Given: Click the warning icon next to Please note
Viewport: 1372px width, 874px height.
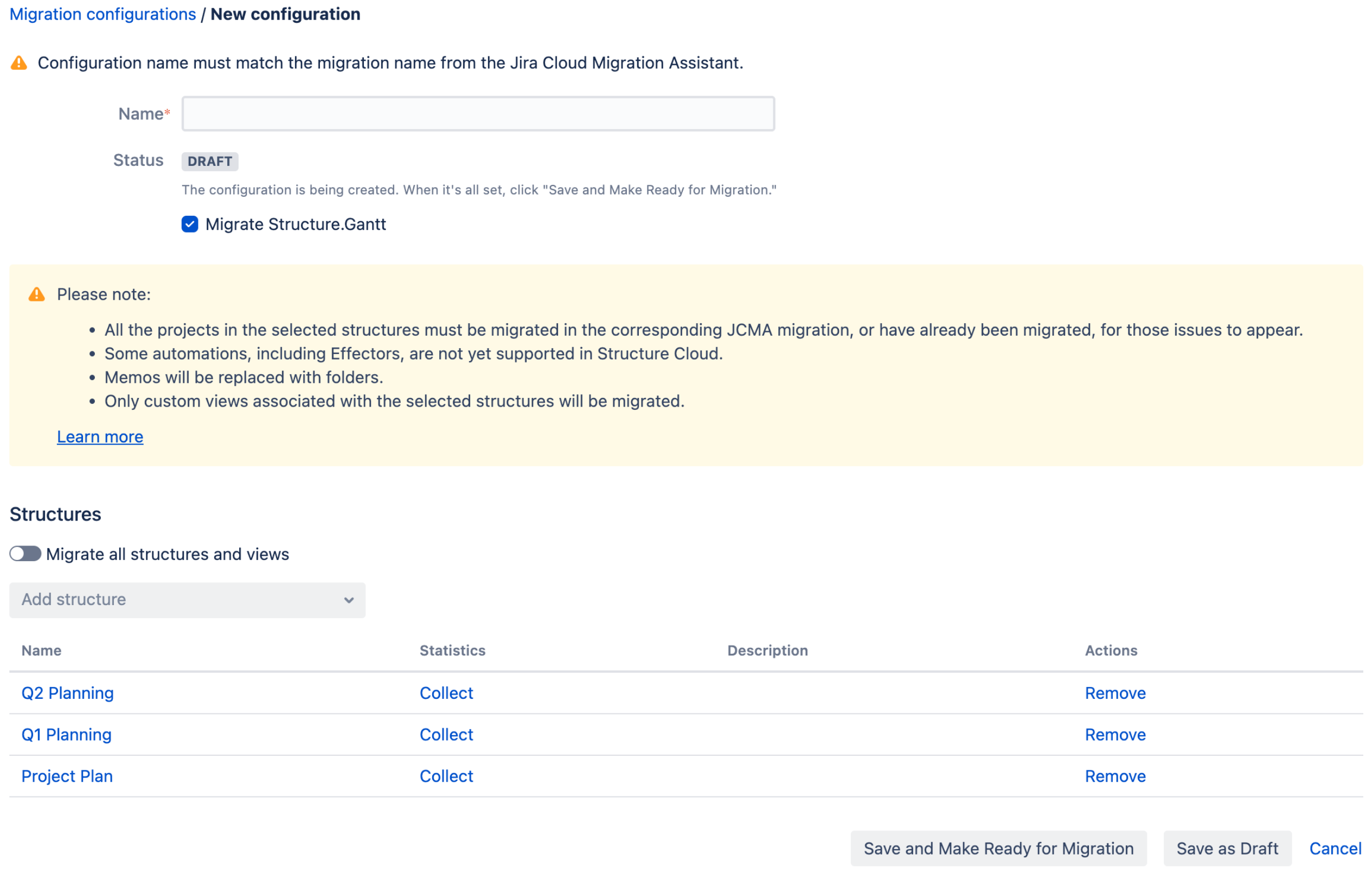Looking at the screenshot, I should (36, 294).
